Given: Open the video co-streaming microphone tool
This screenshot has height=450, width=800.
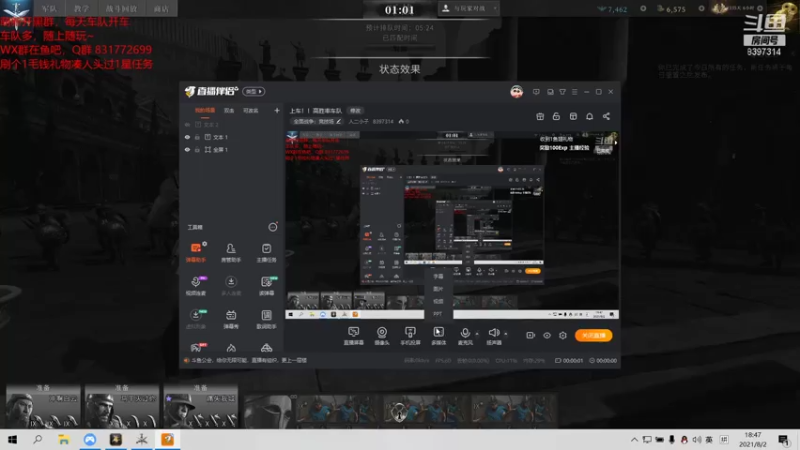Looking at the screenshot, I should coord(196,286).
